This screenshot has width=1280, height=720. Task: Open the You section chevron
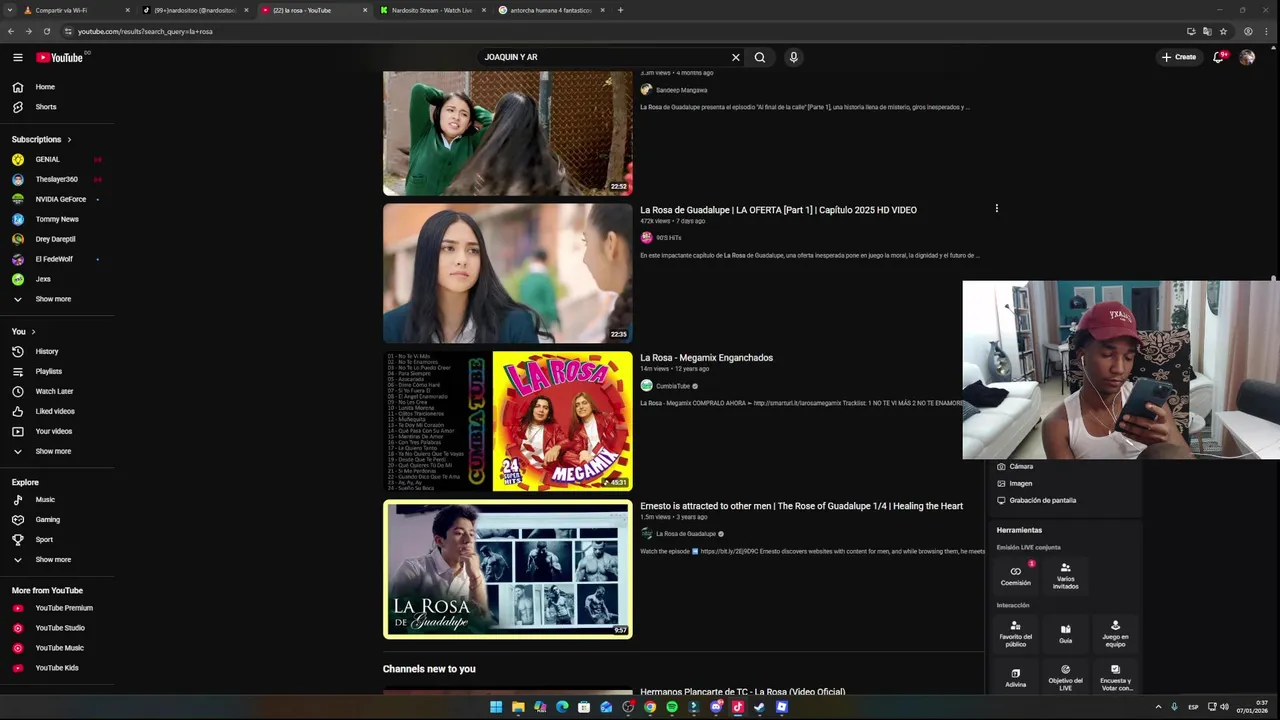click(33, 331)
